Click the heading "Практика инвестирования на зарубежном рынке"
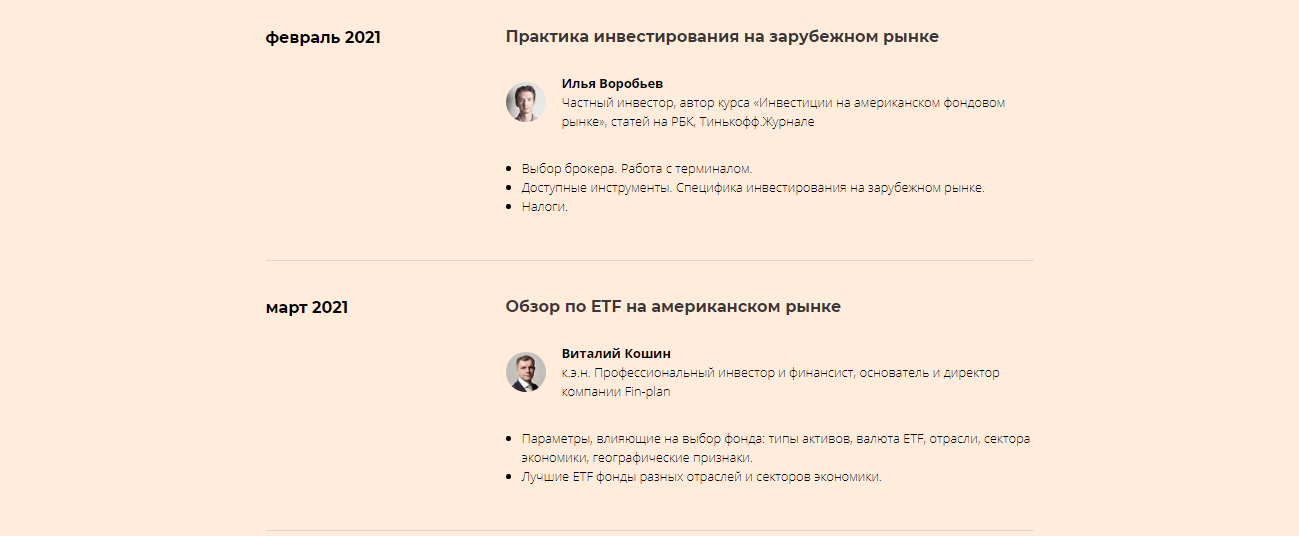Viewport: 1299px width, 536px height. coord(721,37)
